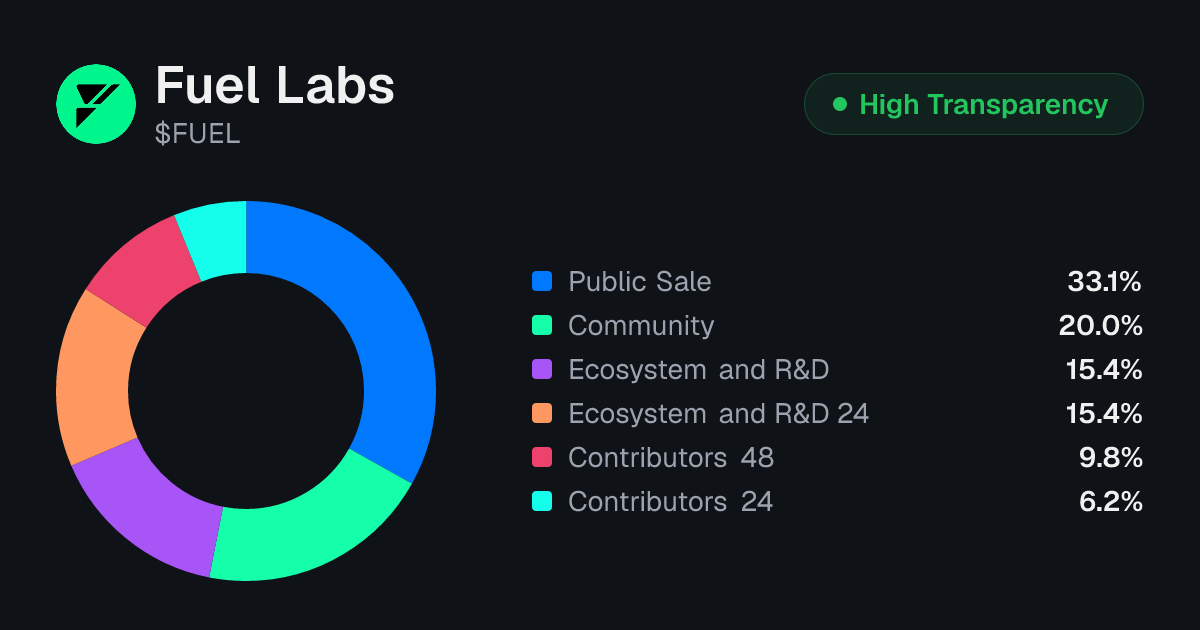Click the pink Contributors 48 swatch

click(542, 458)
